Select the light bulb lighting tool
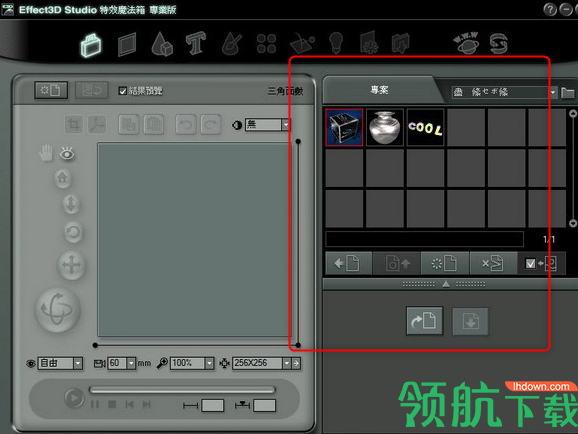This screenshot has height=434, width=578. click(336, 43)
